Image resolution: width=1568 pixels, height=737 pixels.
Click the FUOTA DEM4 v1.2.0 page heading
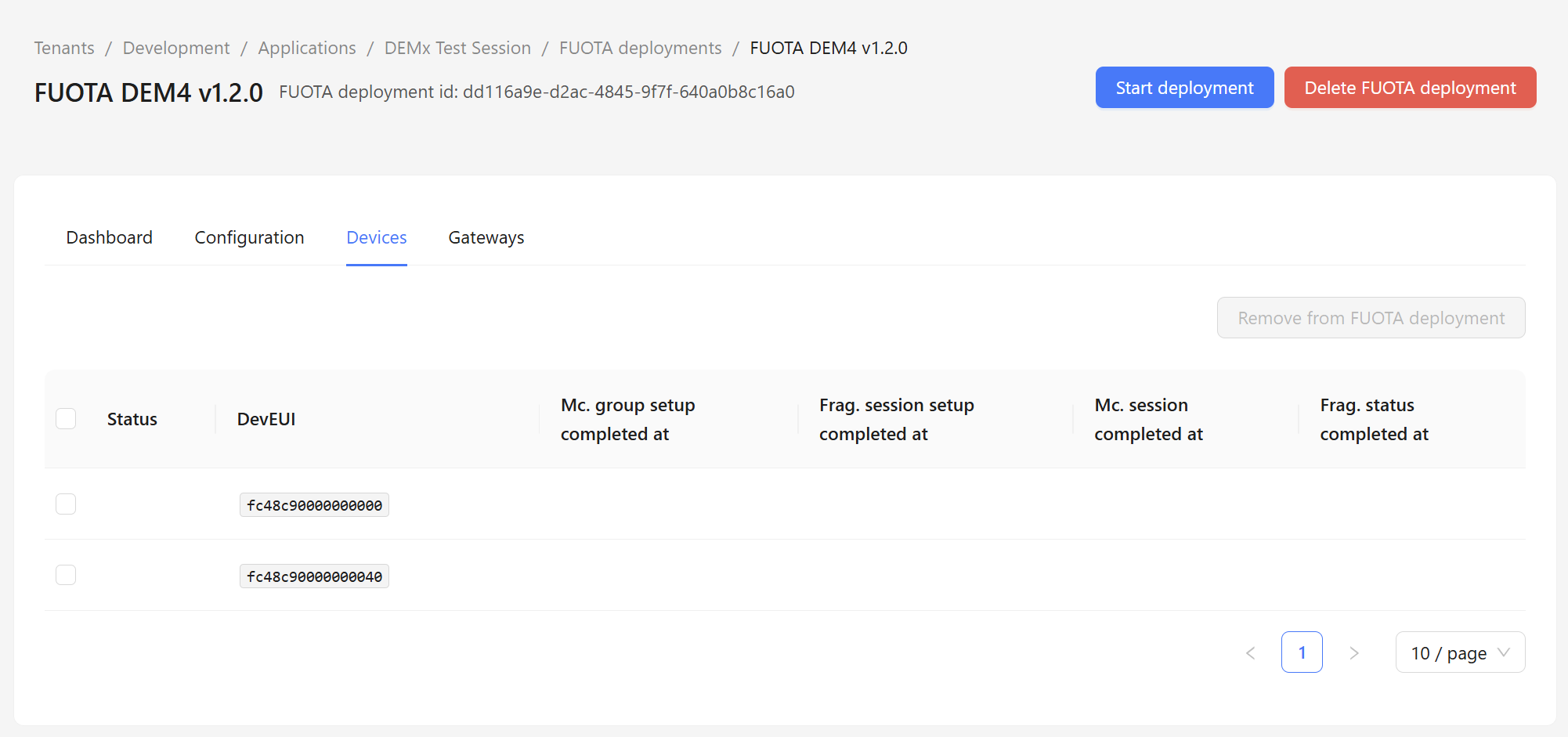point(149,92)
